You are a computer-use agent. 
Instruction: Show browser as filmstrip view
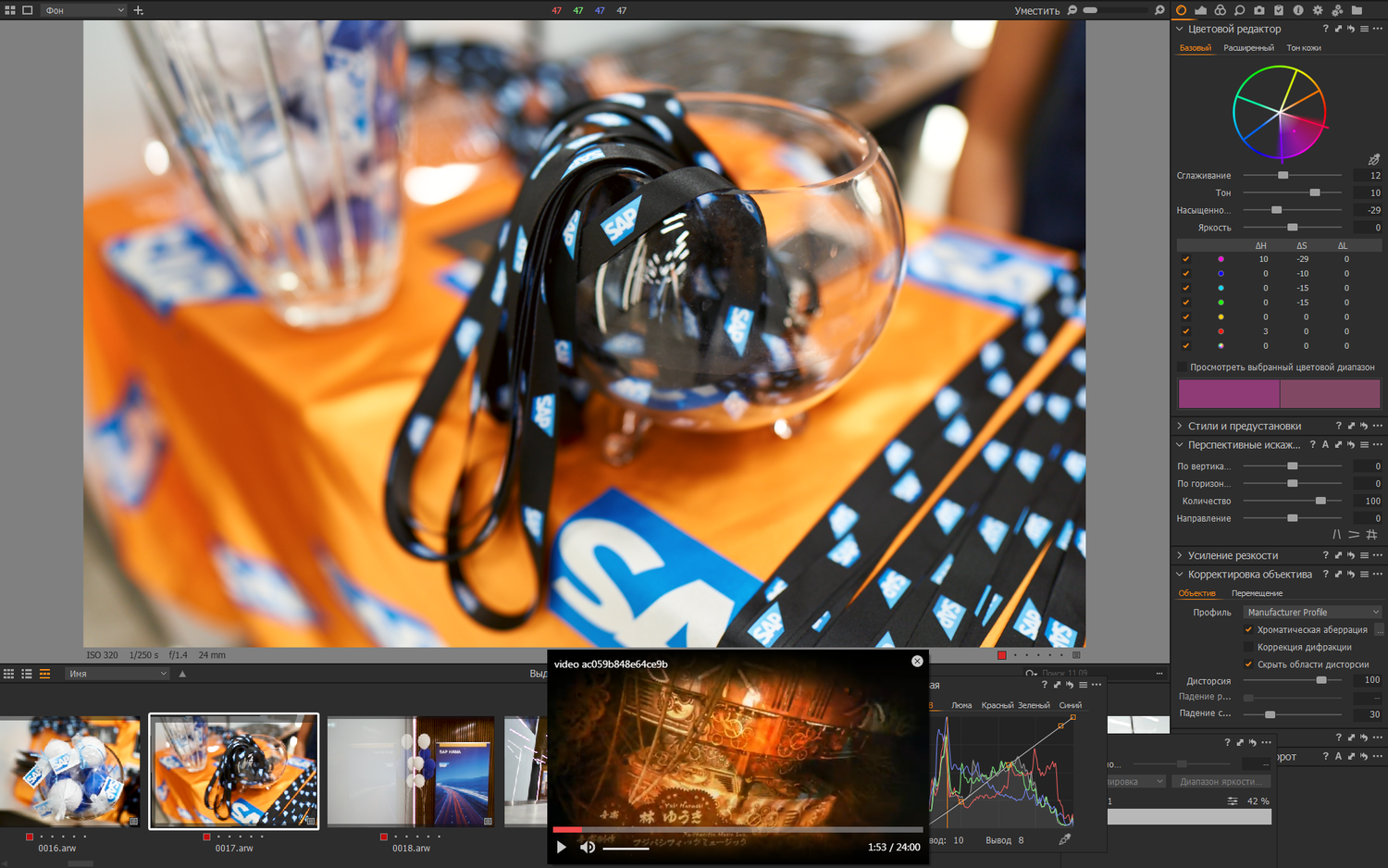pos(44,674)
